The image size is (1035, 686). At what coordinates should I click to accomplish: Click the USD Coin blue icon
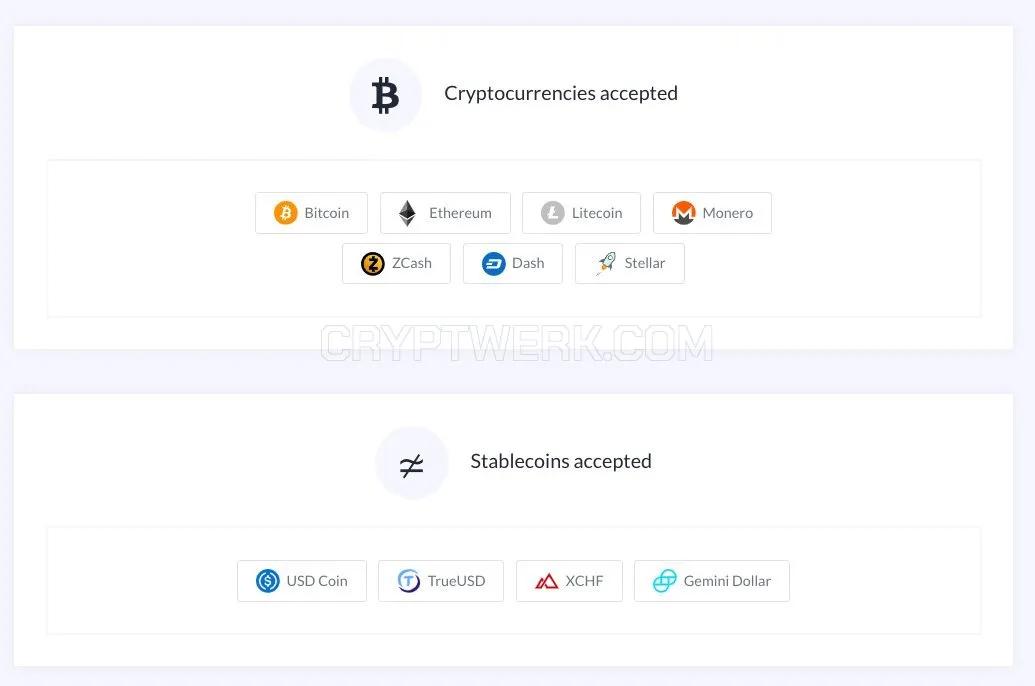[268, 581]
